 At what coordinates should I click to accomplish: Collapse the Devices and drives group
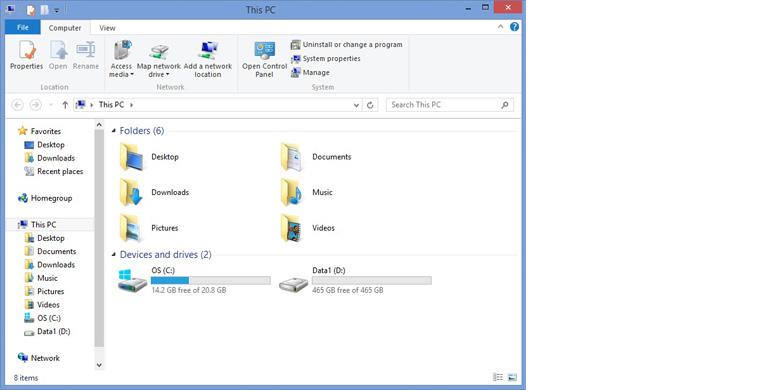tap(114, 255)
